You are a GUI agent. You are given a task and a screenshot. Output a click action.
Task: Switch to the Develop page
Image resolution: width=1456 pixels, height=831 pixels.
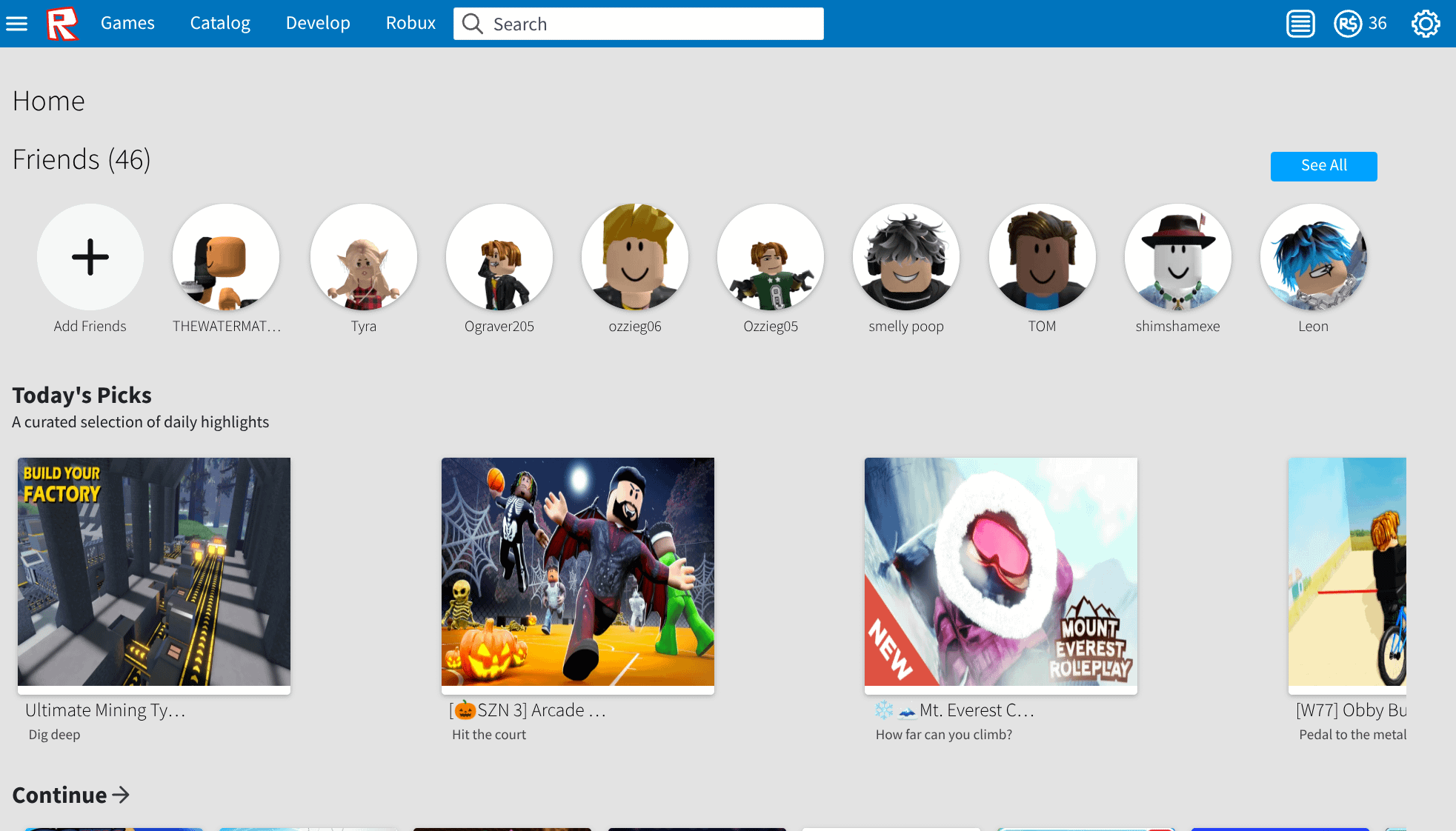(318, 23)
